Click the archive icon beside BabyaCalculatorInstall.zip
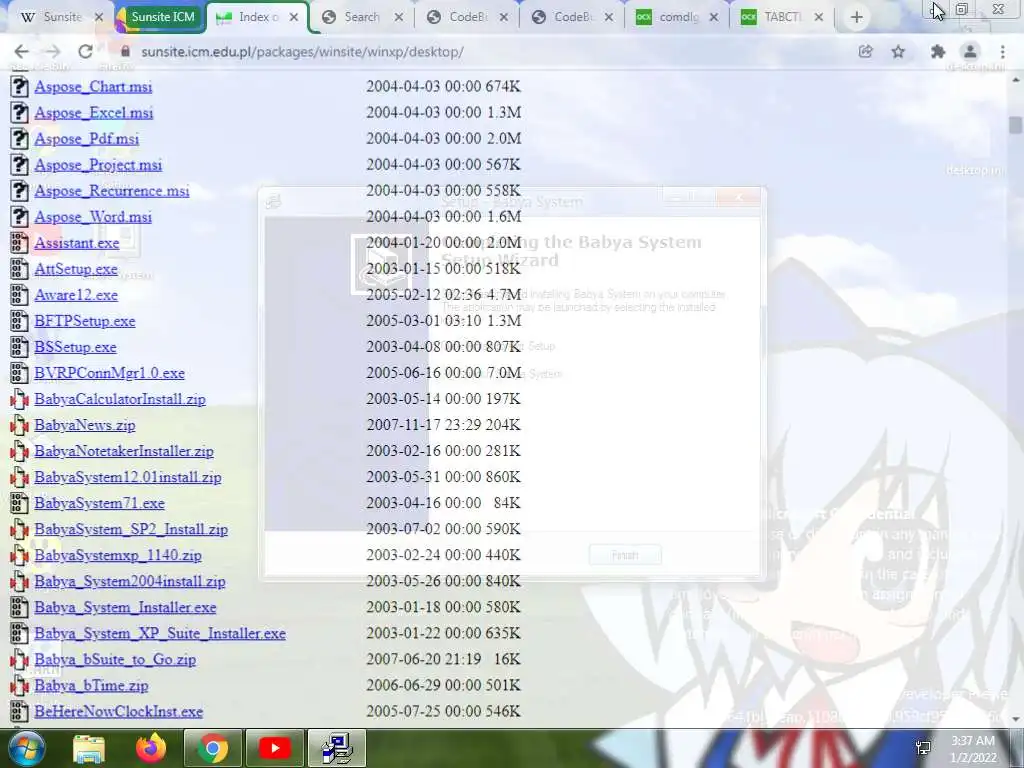The height and width of the screenshot is (768, 1024). [x=20, y=399]
